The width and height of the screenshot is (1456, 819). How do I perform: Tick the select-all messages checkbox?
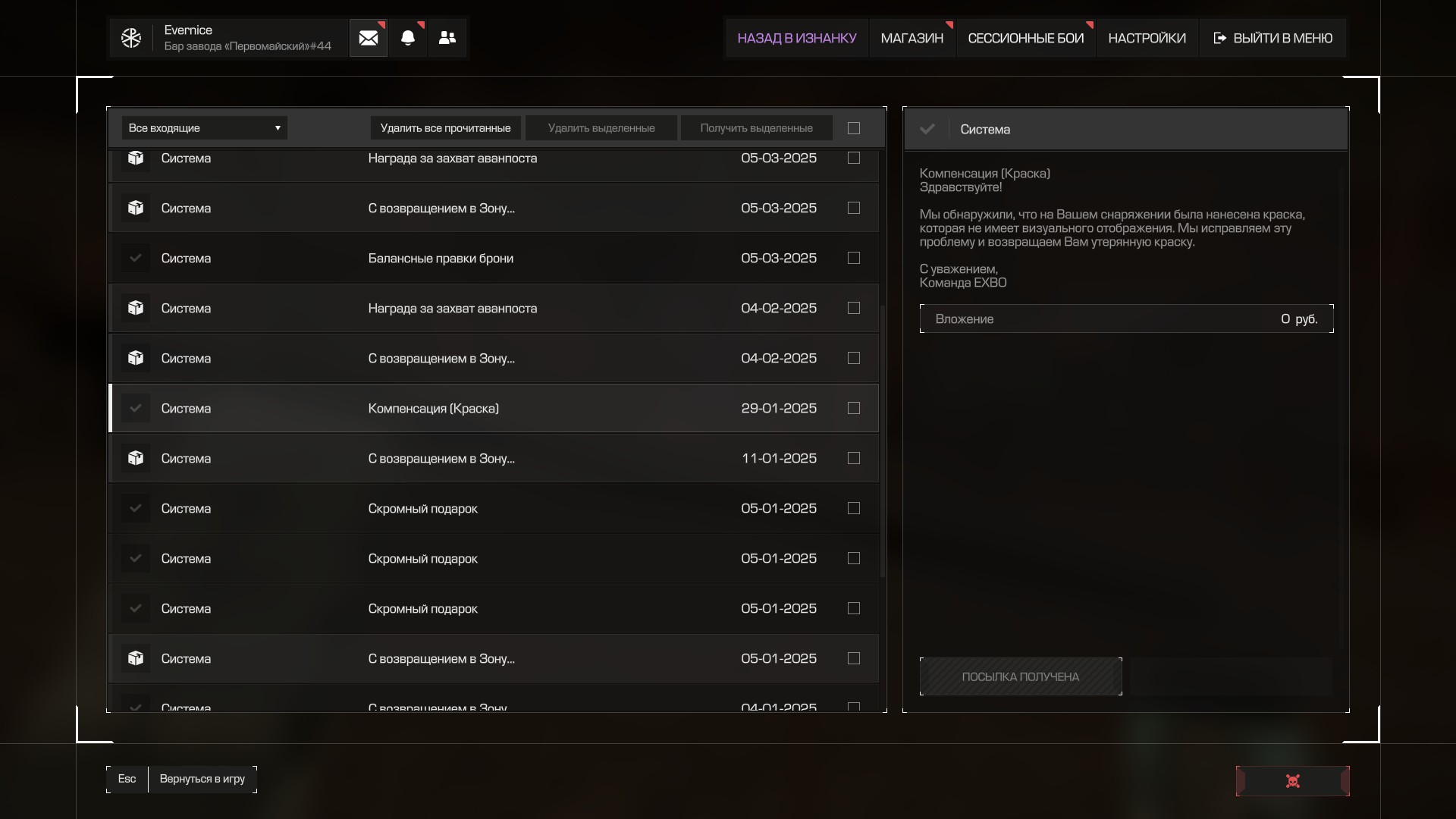[854, 128]
